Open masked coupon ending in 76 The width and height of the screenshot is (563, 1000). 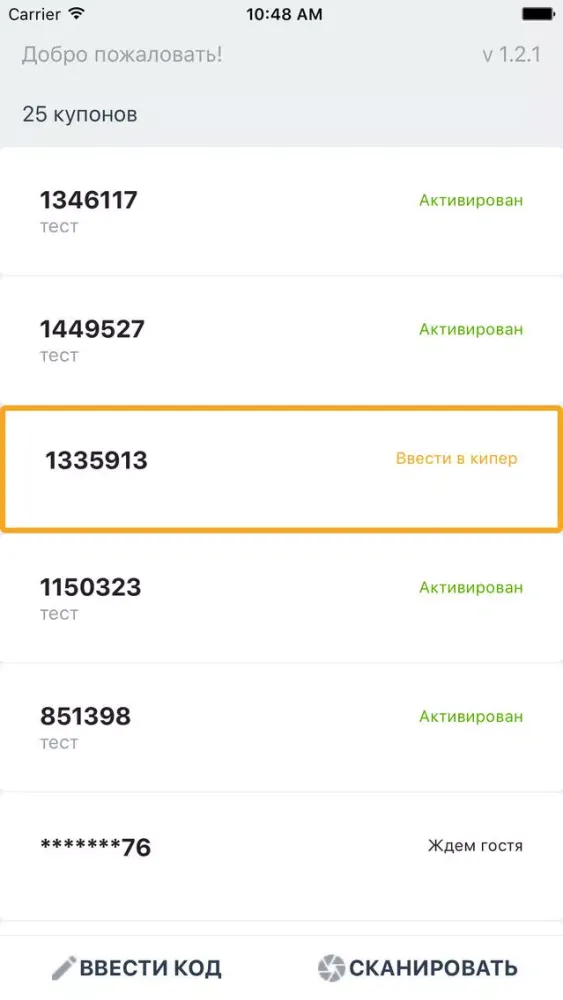pos(281,857)
